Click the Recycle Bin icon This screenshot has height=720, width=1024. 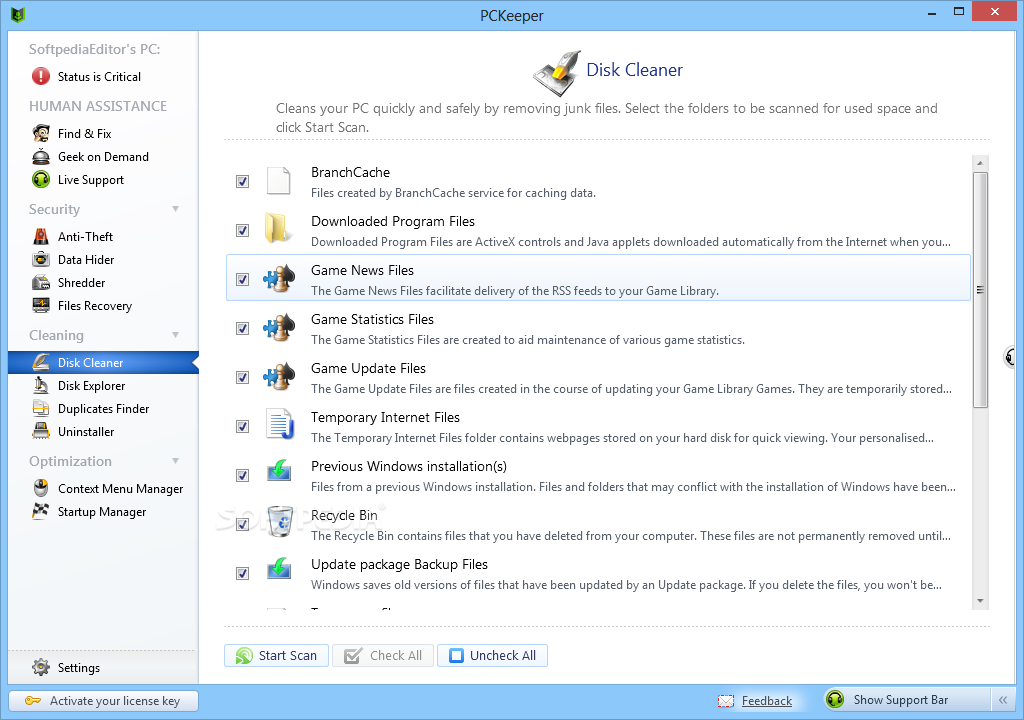tap(281, 521)
